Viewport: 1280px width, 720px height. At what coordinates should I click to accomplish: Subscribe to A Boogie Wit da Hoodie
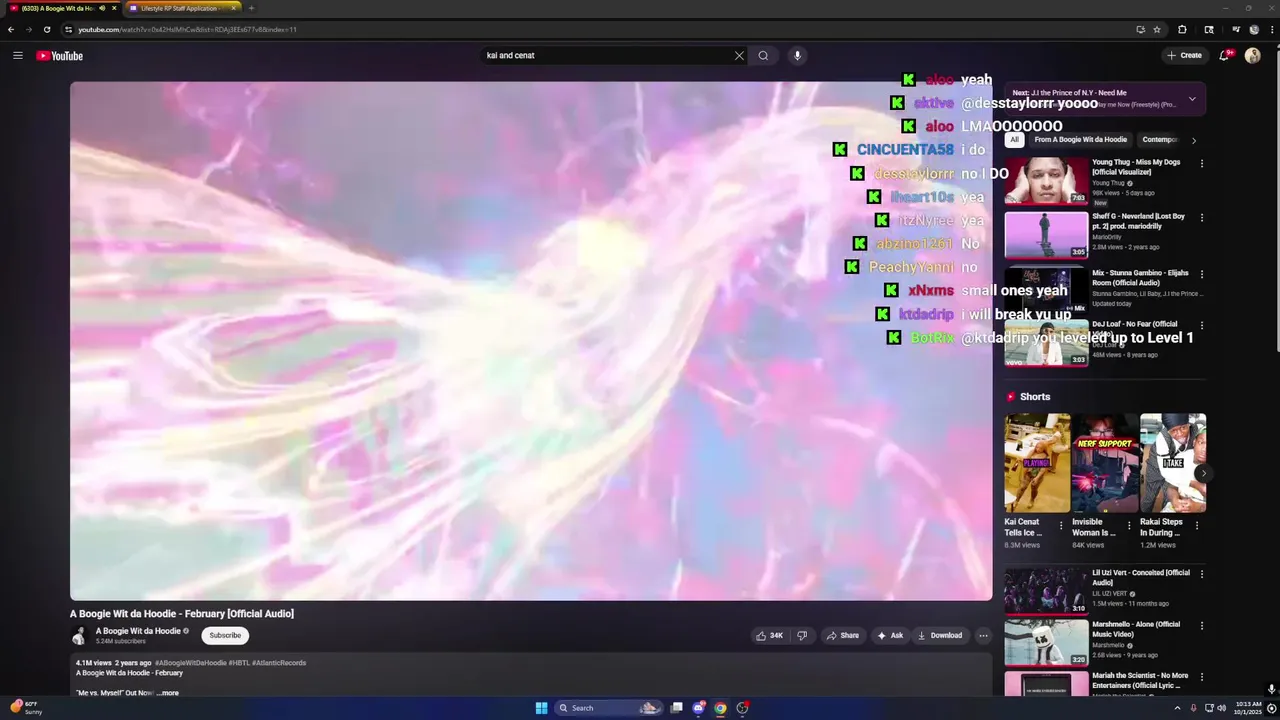tap(225, 635)
